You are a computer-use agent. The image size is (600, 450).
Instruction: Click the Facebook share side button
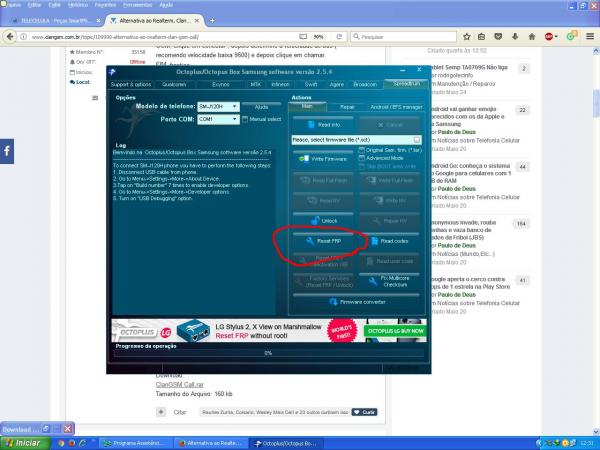[x=7, y=151]
